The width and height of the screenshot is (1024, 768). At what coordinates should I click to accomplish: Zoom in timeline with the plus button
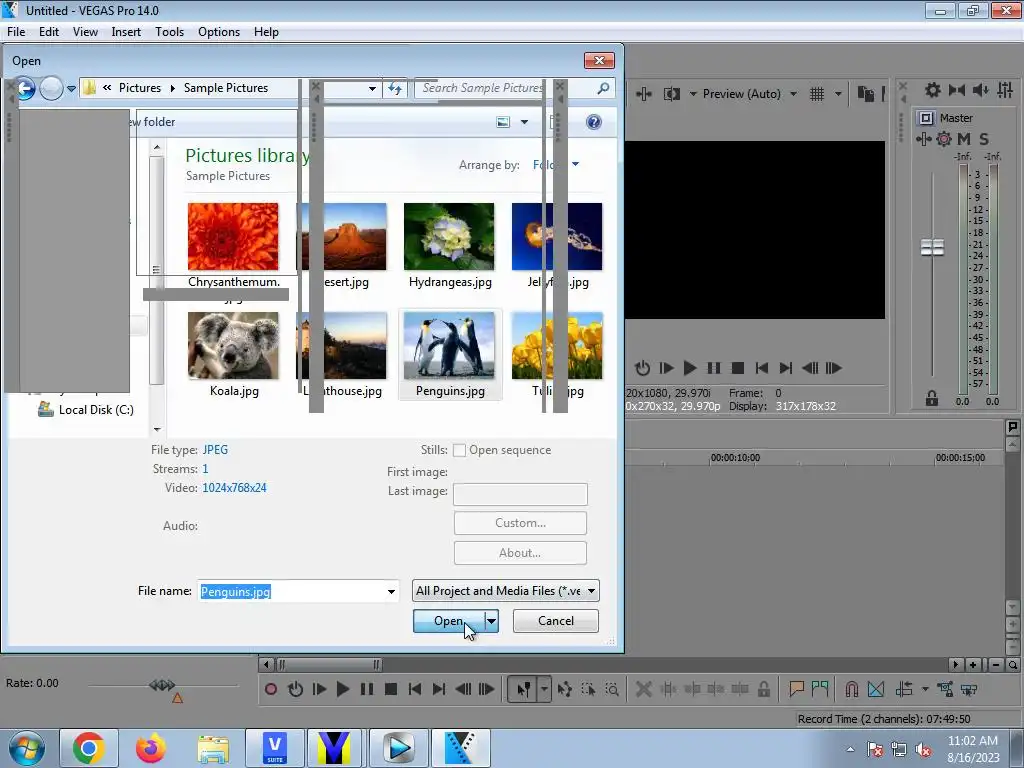tap(973, 665)
